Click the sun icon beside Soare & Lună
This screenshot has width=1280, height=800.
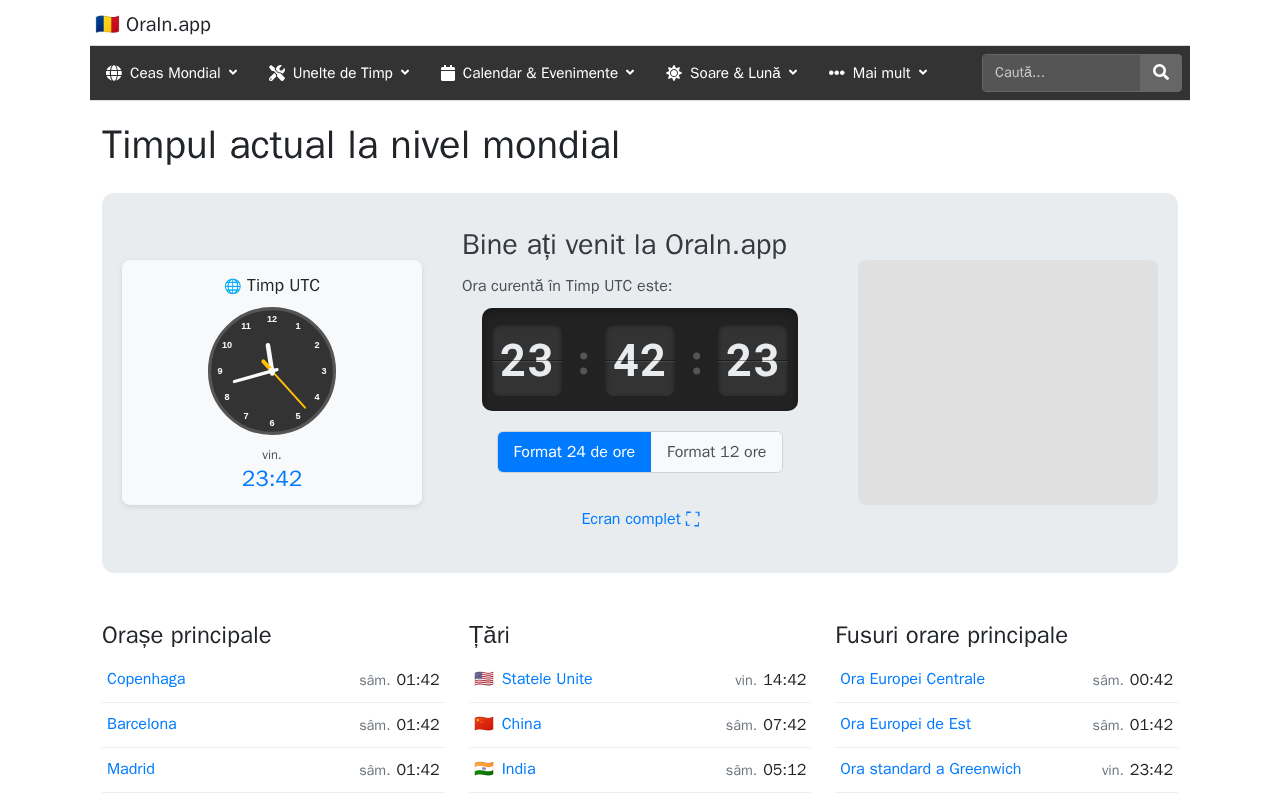click(674, 73)
